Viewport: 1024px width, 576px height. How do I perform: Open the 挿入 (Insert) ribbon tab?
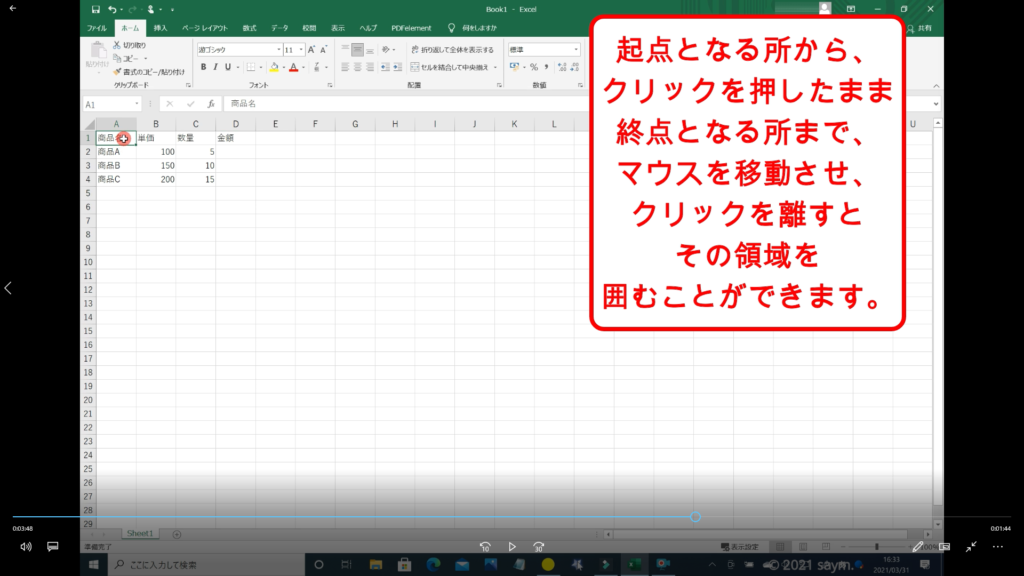(160, 28)
